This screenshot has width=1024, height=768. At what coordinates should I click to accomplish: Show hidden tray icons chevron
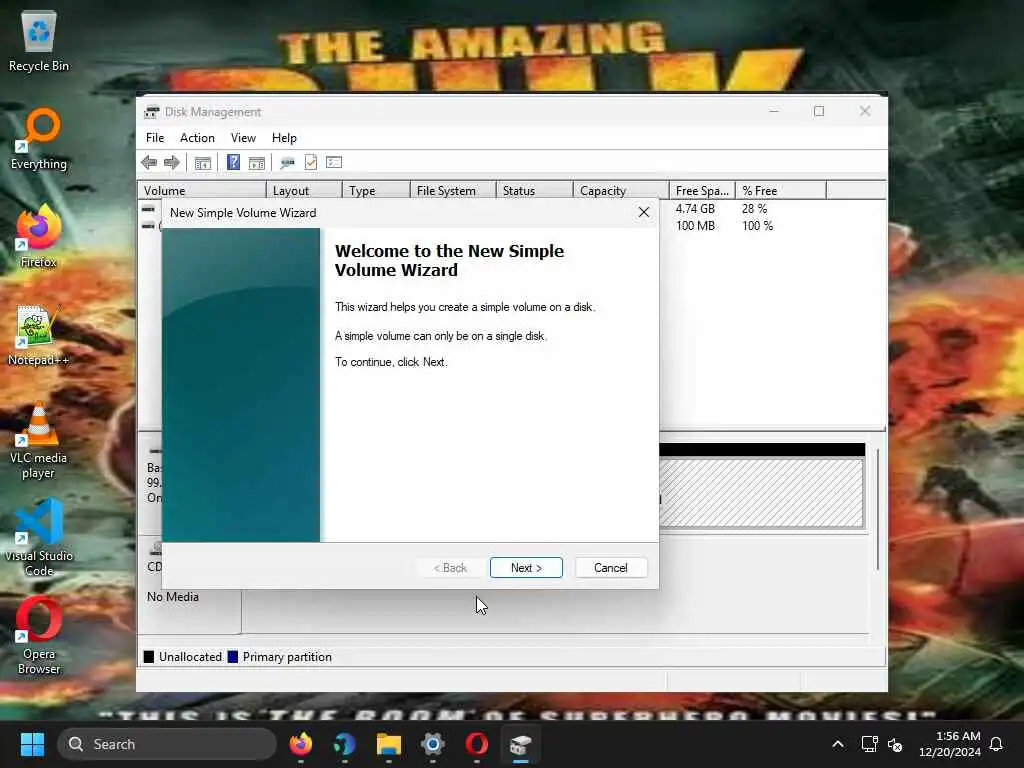[x=838, y=744]
